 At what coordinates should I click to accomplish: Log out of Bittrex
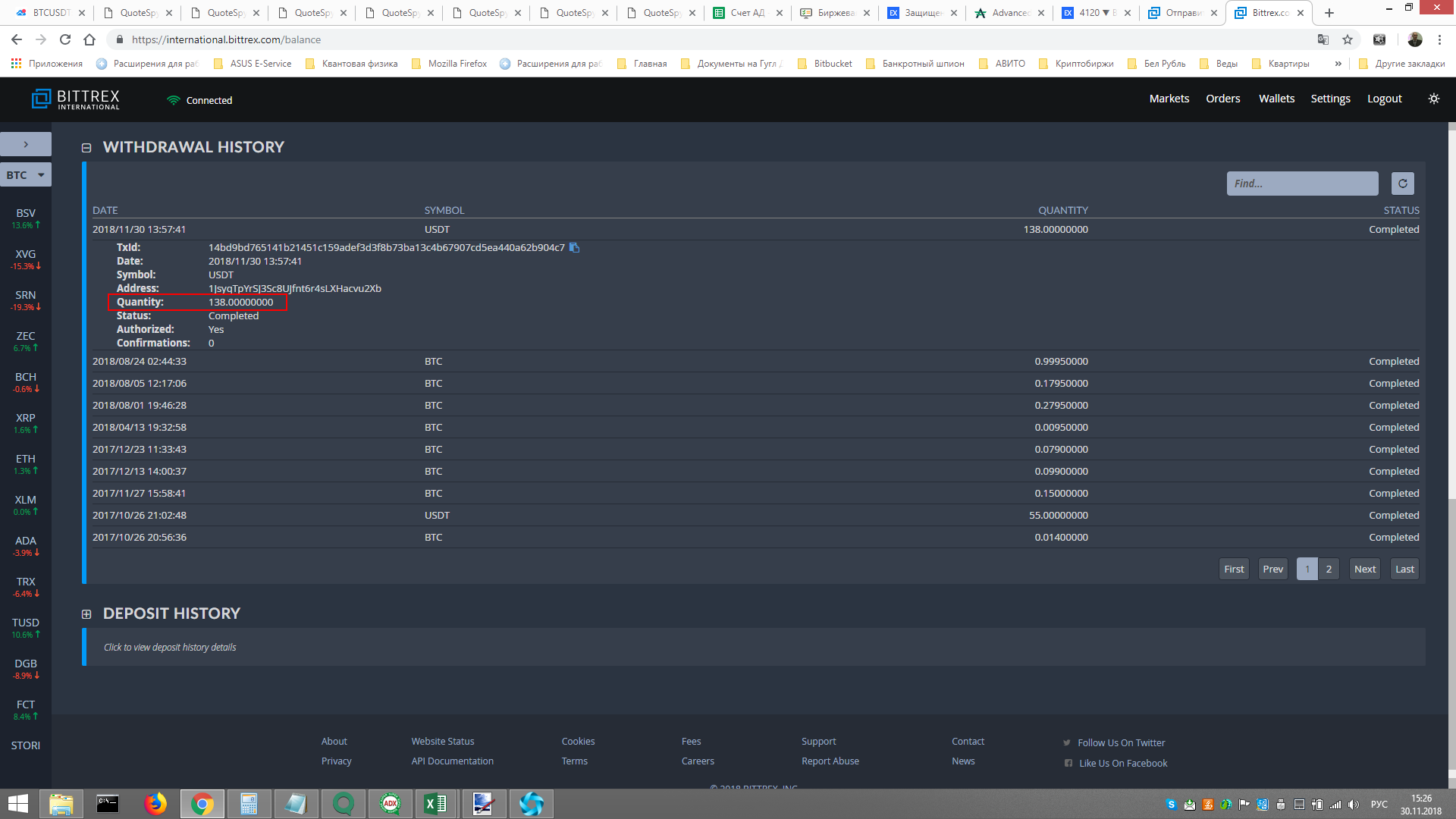(1384, 99)
